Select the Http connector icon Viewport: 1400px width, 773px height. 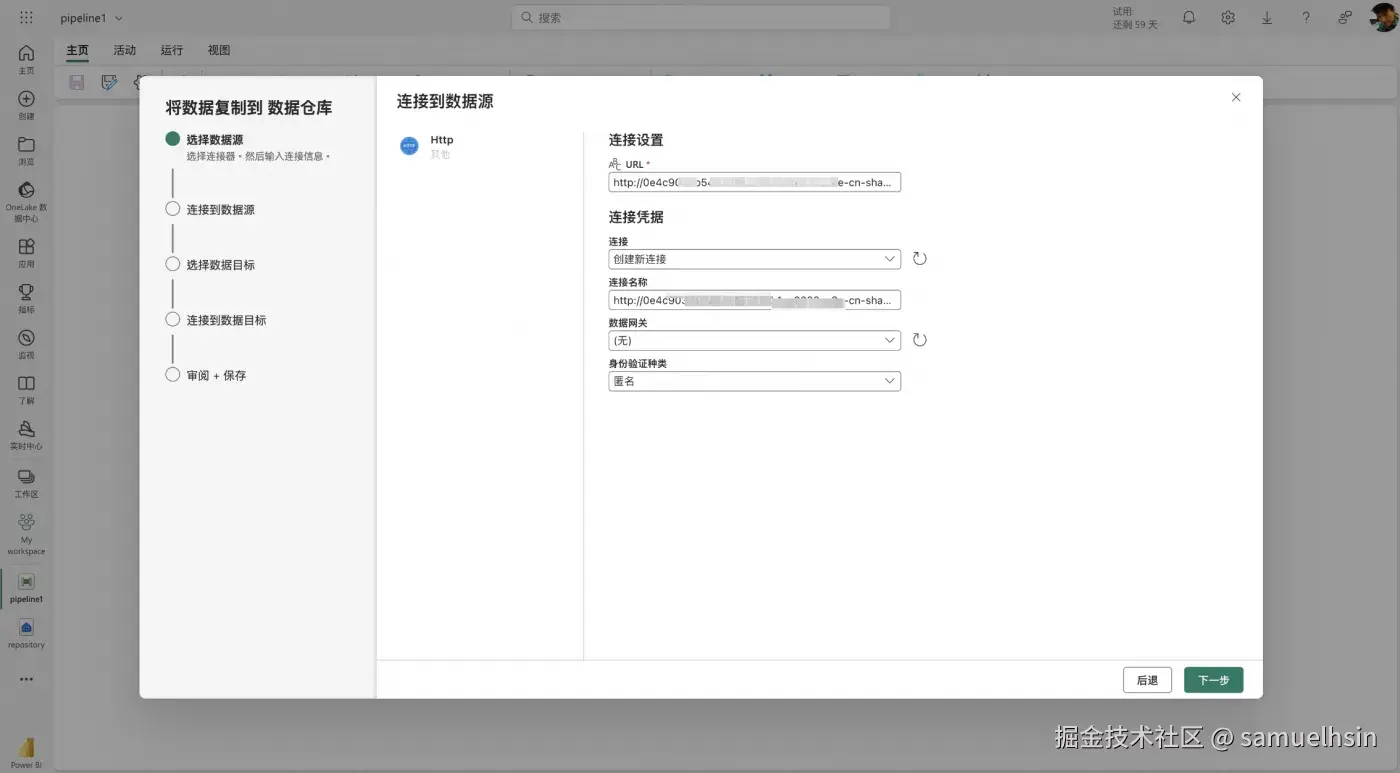tap(409, 146)
